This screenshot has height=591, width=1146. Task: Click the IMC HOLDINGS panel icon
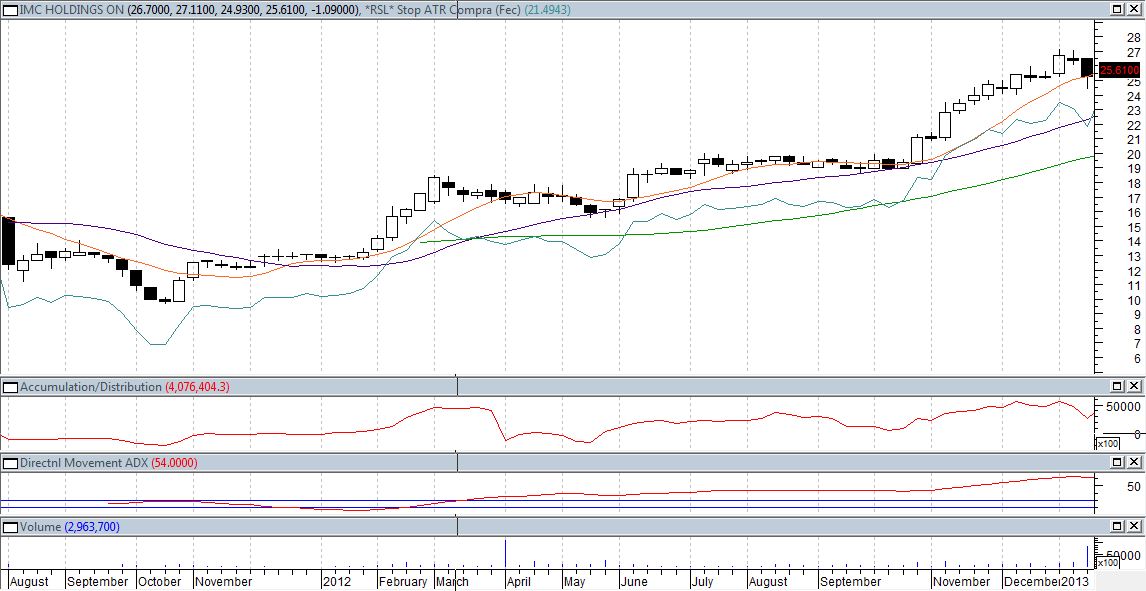coord(10,9)
